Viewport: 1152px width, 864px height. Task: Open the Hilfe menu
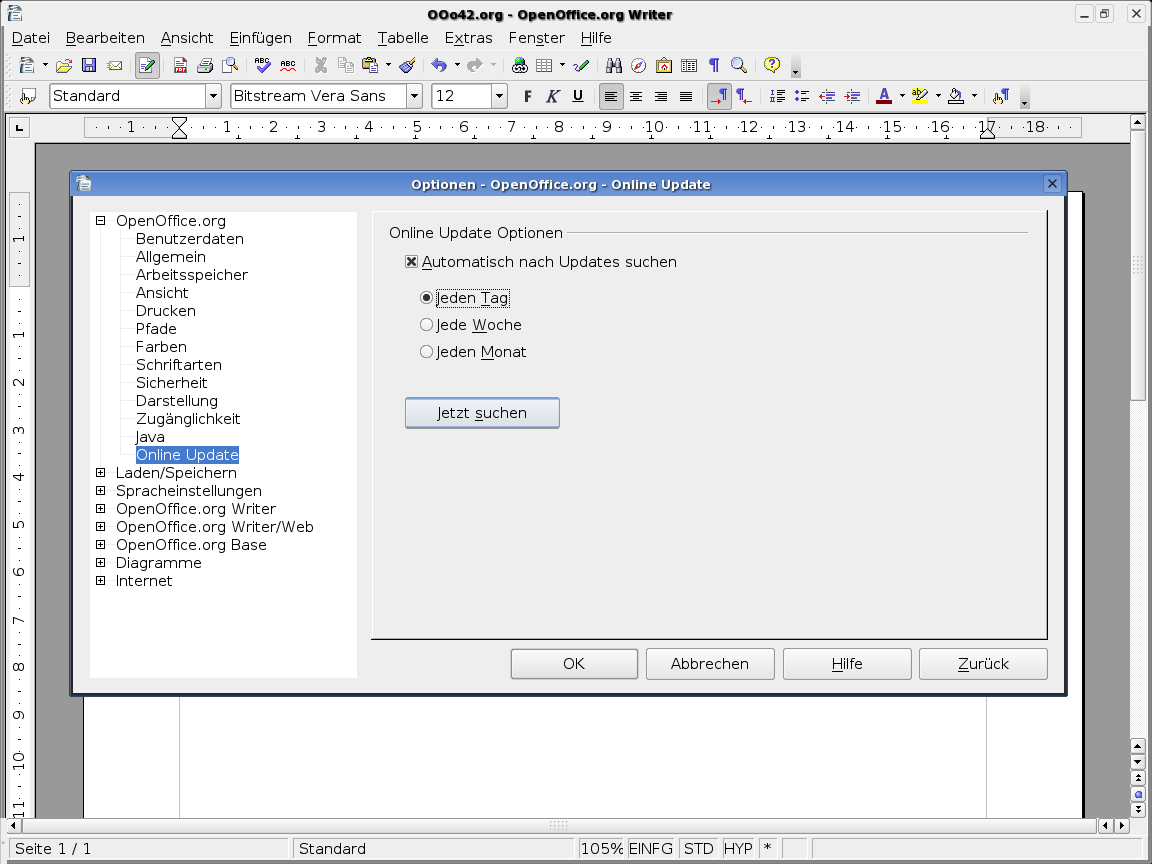tap(596, 37)
